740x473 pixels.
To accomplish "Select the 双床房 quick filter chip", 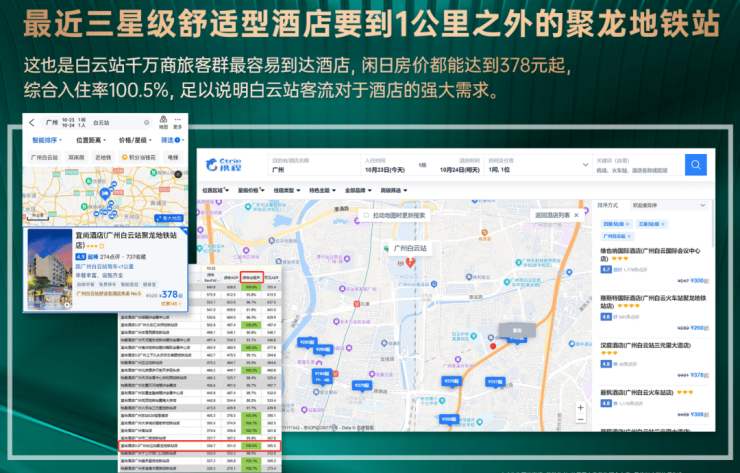I will click(76, 157).
